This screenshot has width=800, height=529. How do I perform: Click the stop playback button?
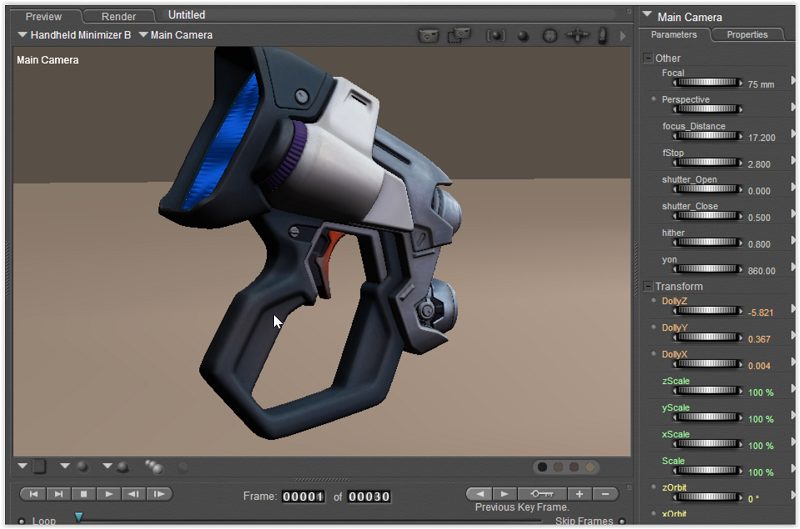tap(84, 494)
